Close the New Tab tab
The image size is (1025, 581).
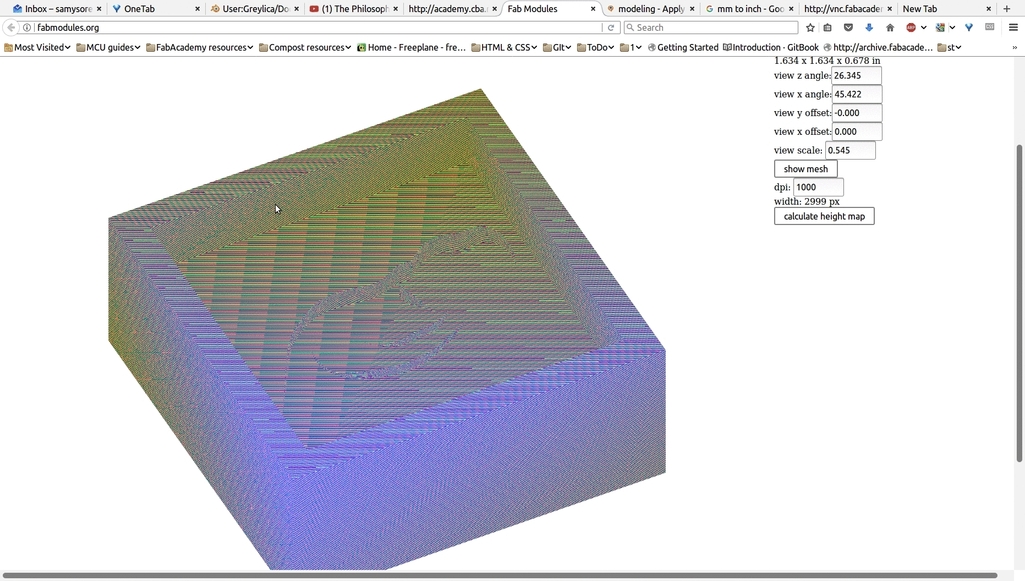point(988,8)
